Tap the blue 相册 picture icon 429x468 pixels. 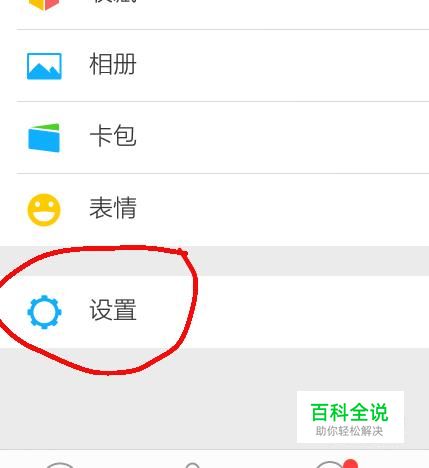click(x=44, y=66)
